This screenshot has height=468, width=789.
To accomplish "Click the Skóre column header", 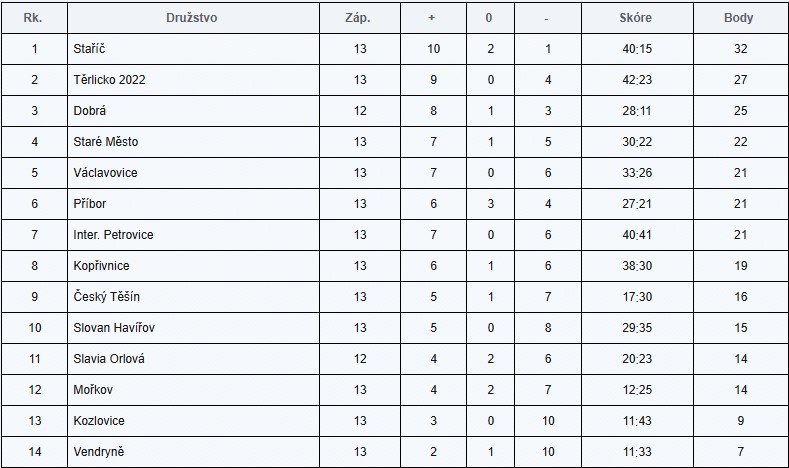I will 636,18.
